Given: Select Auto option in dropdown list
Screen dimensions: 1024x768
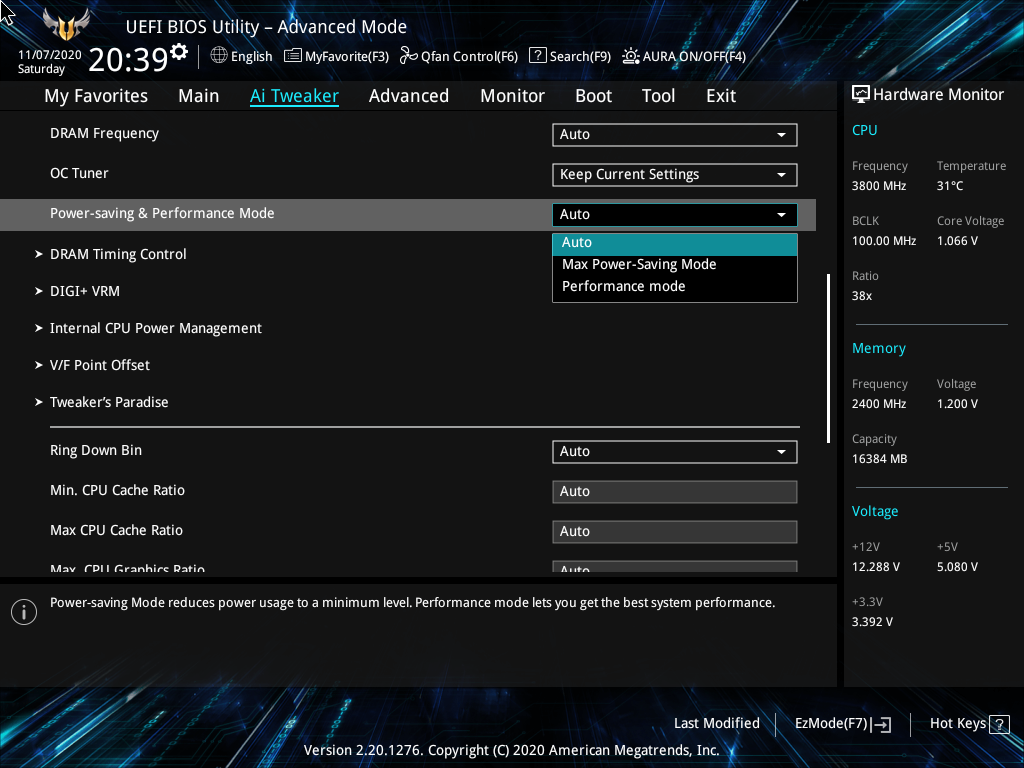Looking at the screenshot, I should tap(675, 243).
